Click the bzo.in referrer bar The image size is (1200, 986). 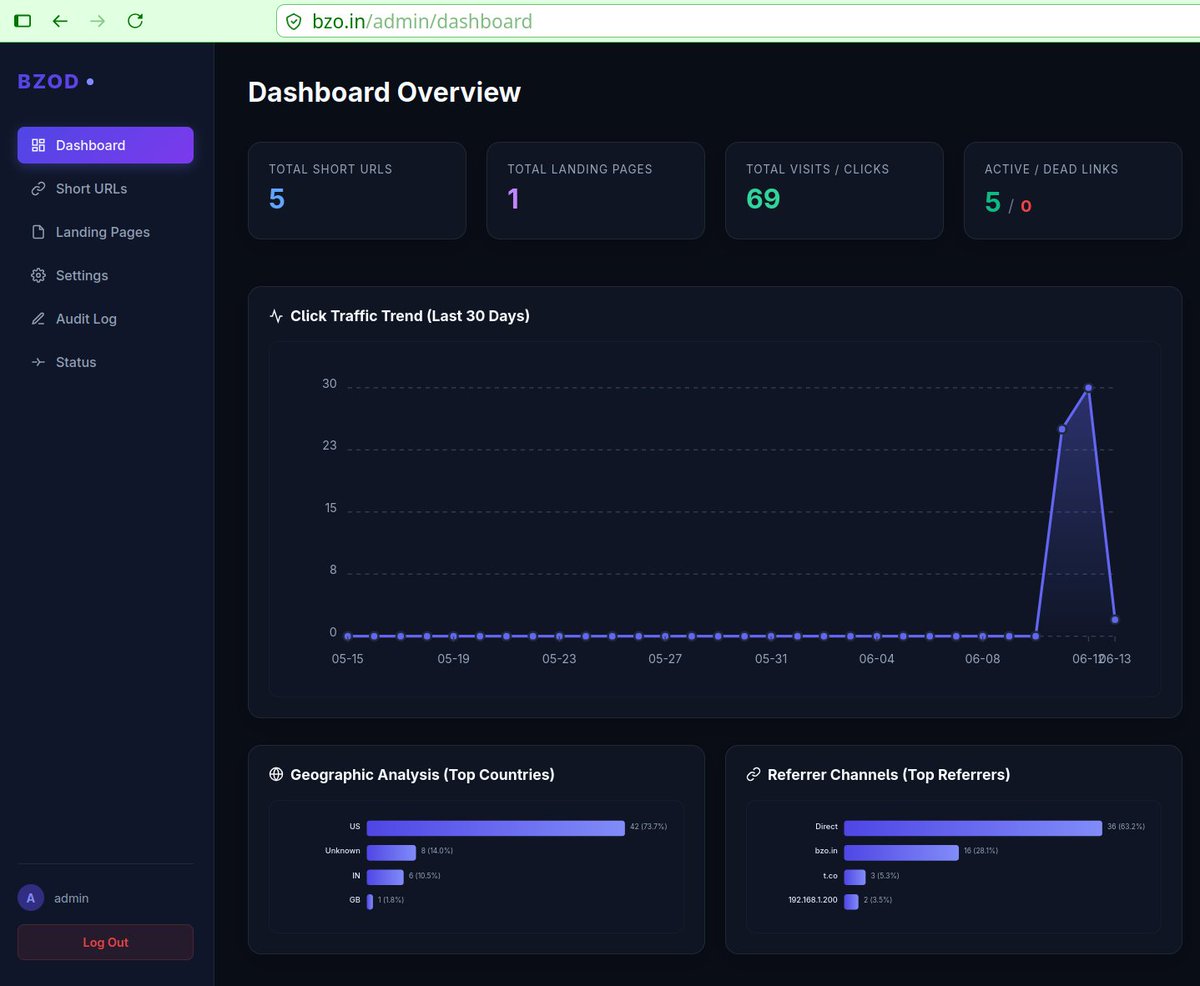pyautogui.click(x=901, y=852)
